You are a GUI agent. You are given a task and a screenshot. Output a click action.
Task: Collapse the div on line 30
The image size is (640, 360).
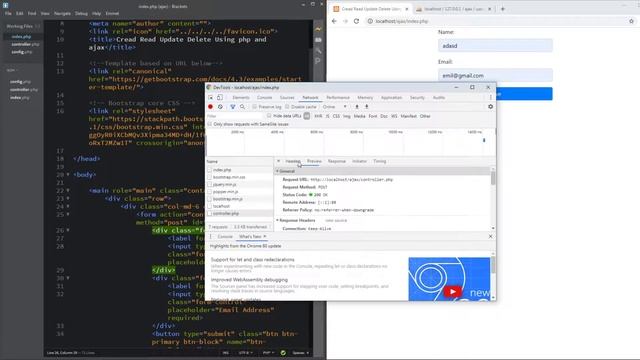point(68,278)
